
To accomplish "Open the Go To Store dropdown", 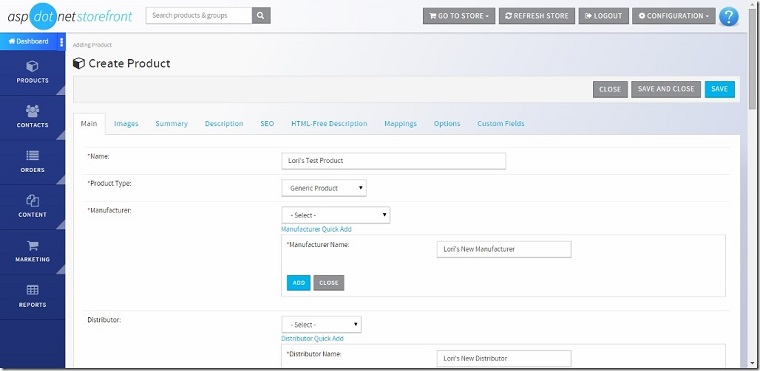I will [459, 16].
